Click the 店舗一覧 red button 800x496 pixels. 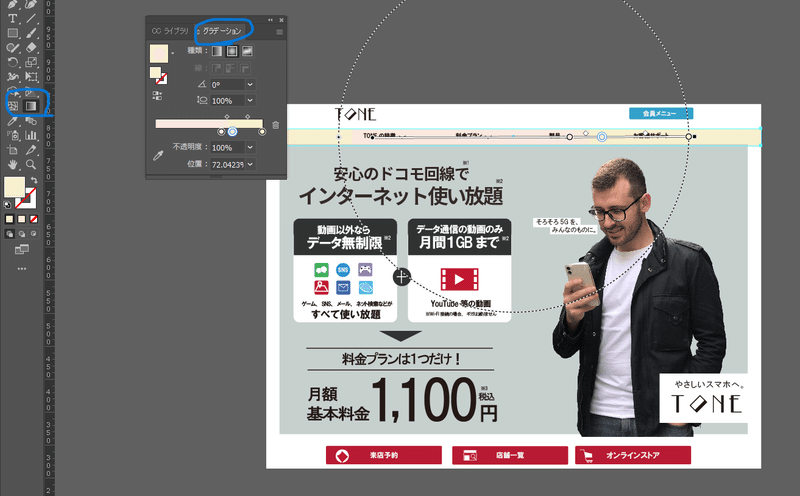510,455
